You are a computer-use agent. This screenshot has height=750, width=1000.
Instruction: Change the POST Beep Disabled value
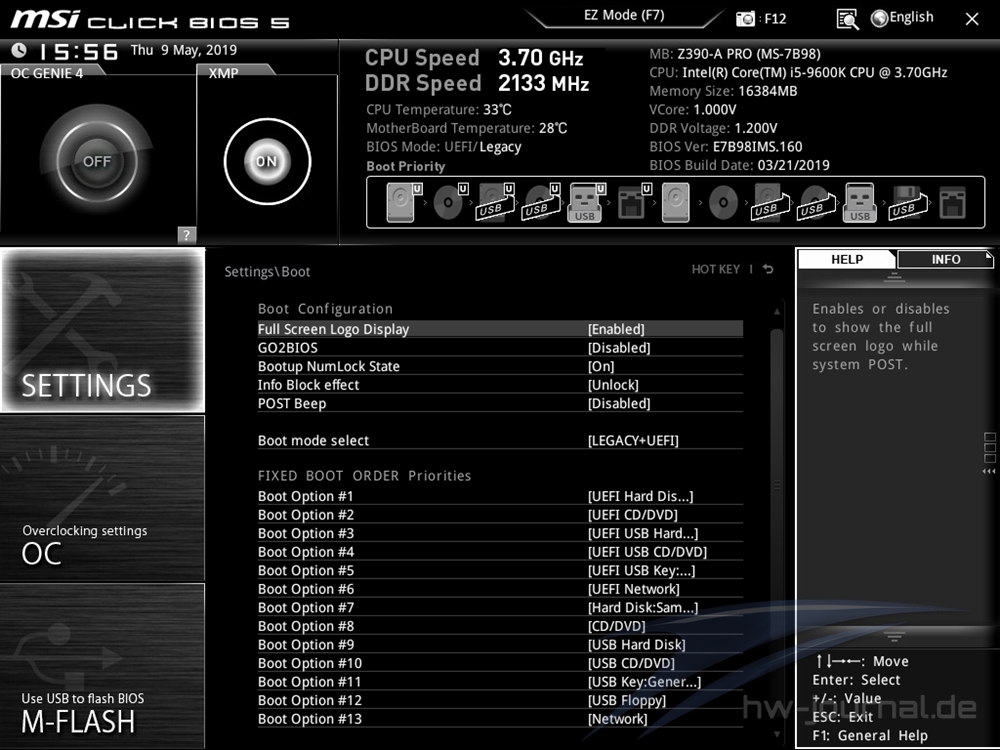tap(619, 403)
